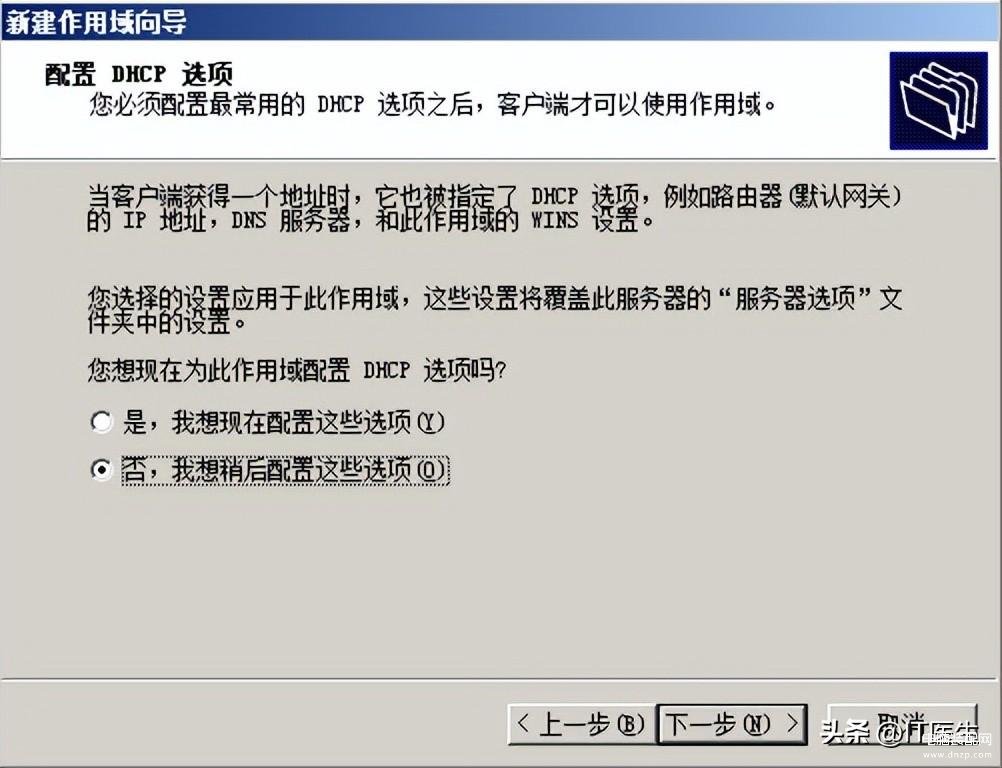The image size is (1002, 768).
Task: Click the 头条 watermark text
Action: [845, 732]
